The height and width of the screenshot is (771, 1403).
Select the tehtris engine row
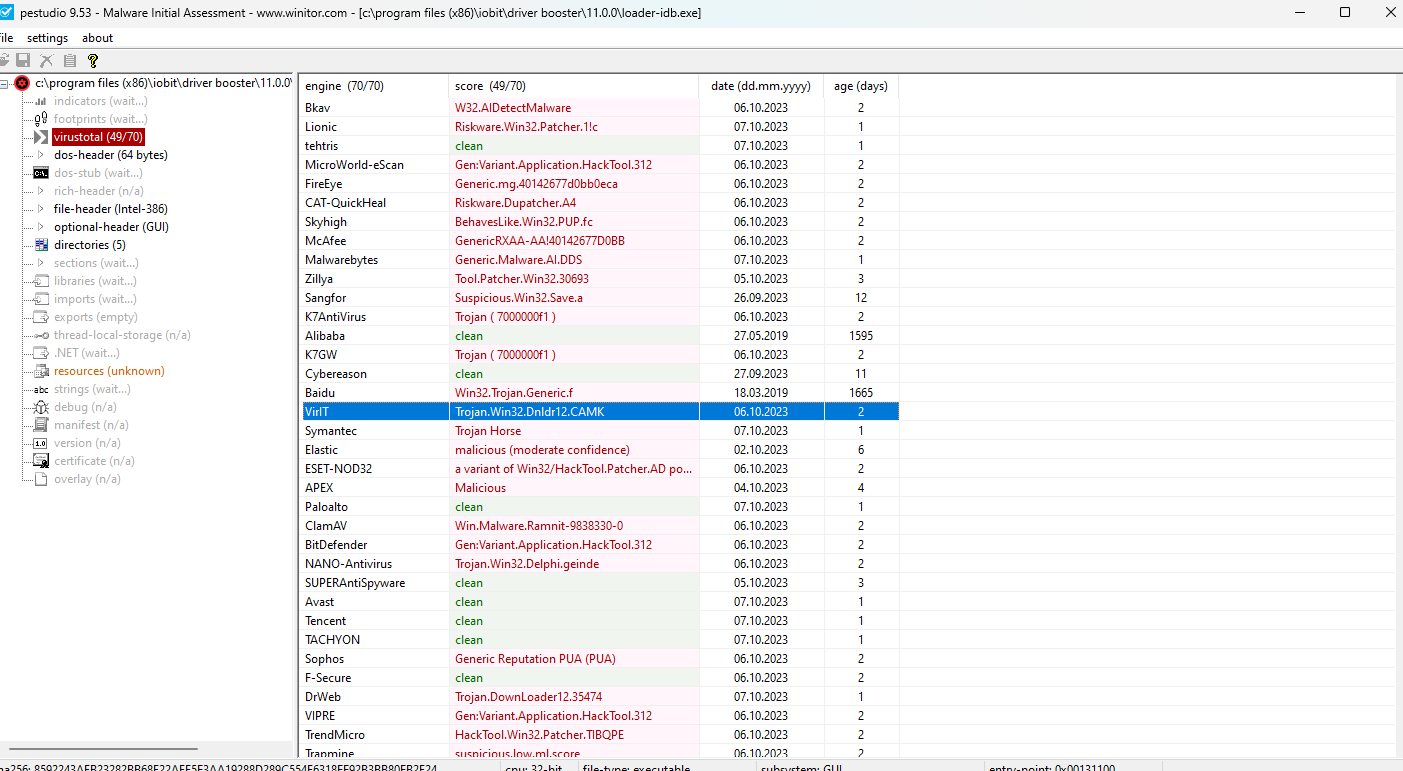[599, 146]
